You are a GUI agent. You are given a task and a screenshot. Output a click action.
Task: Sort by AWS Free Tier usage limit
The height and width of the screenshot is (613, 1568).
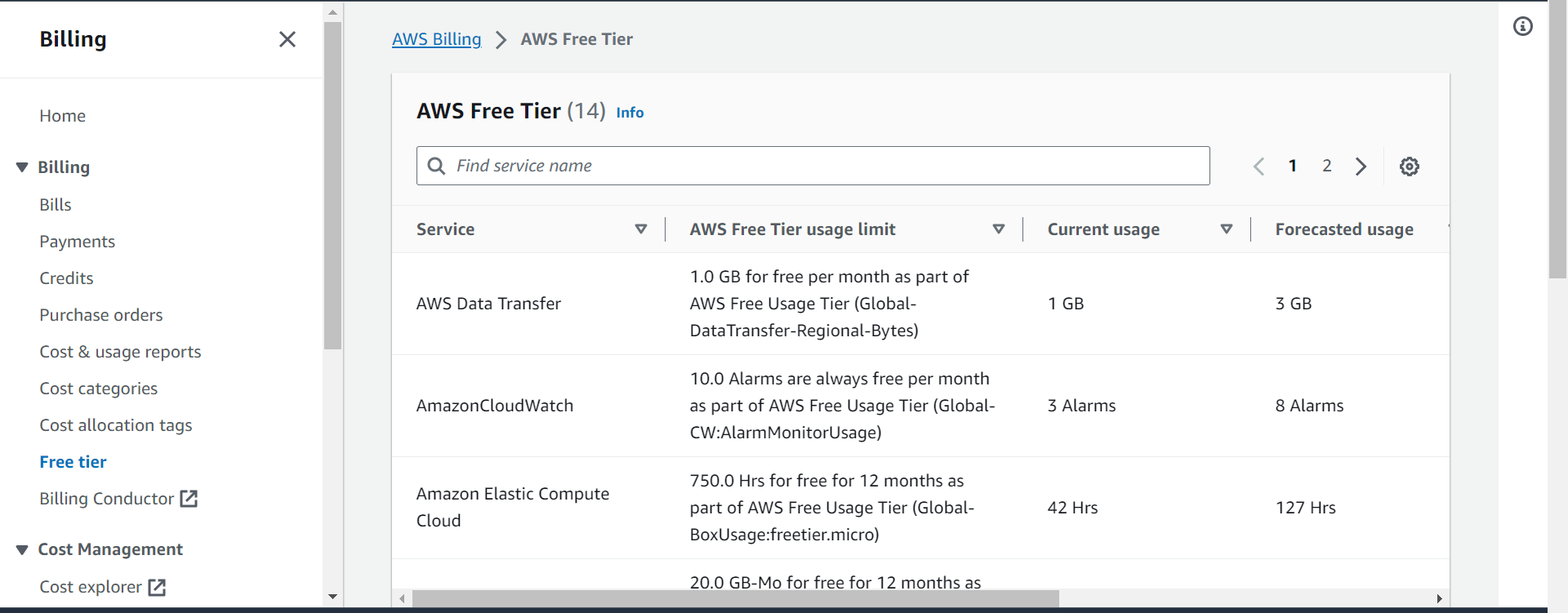point(999,229)
